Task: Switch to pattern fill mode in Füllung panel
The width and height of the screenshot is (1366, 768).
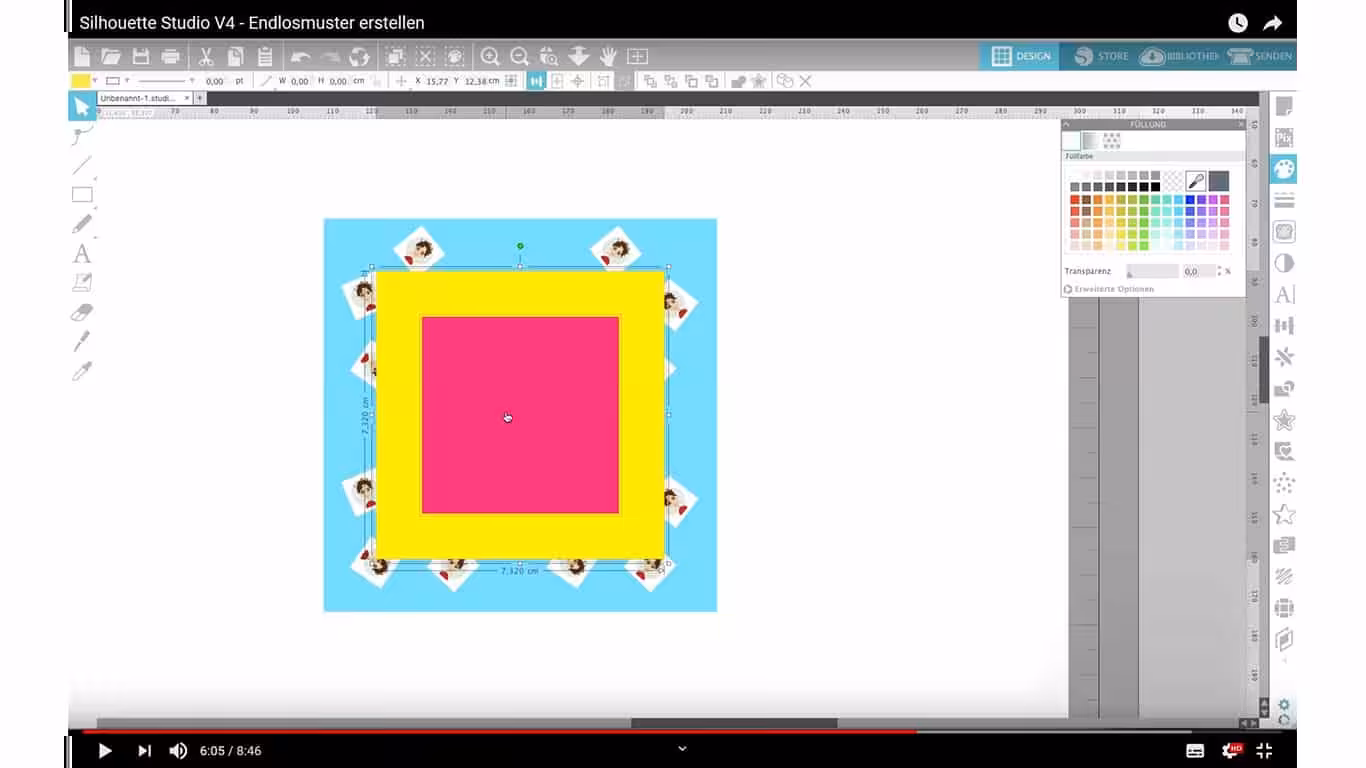Action: coord(1111,141)
